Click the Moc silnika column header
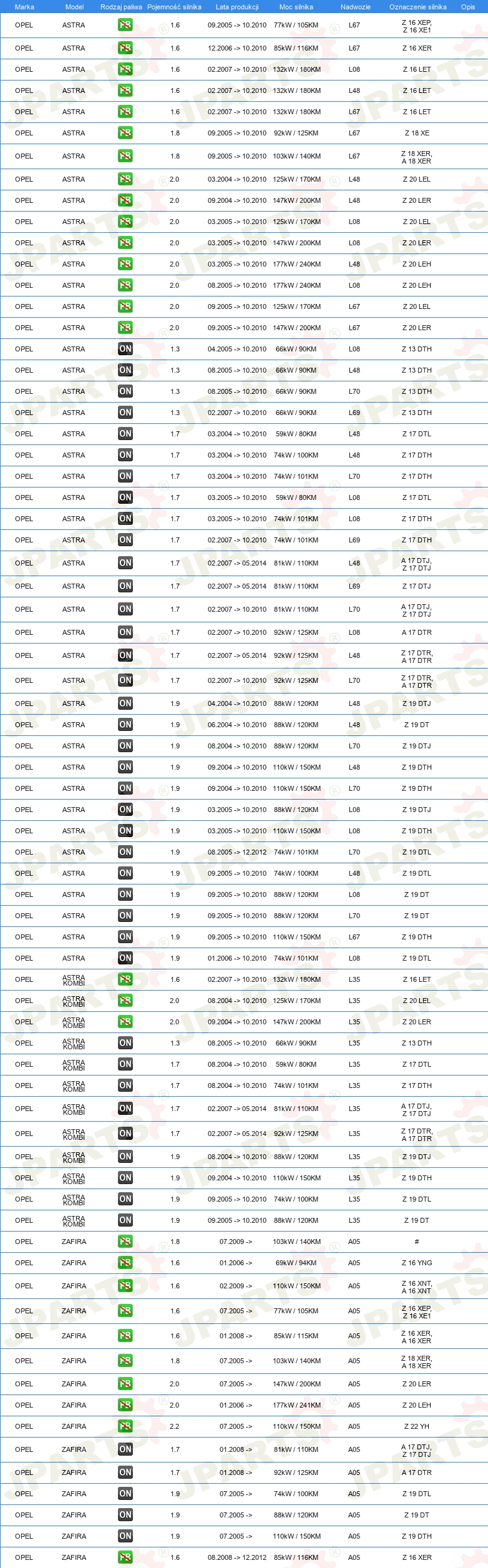 (x=296, y=7)
